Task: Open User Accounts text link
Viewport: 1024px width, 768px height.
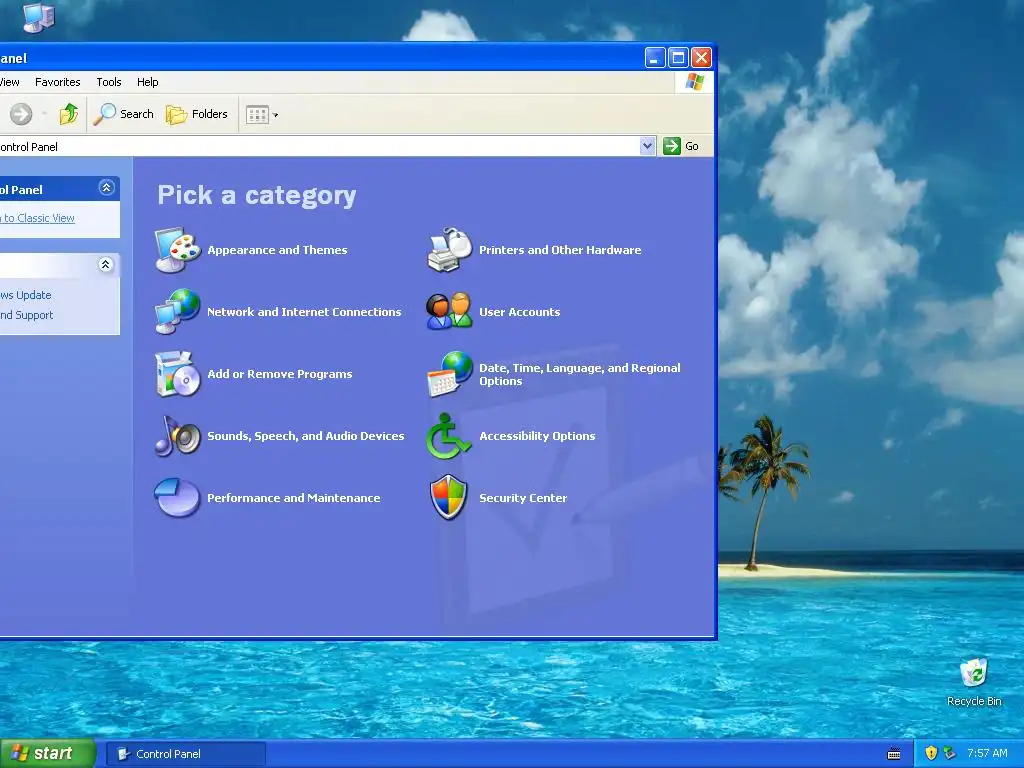Action: point(520,312)
